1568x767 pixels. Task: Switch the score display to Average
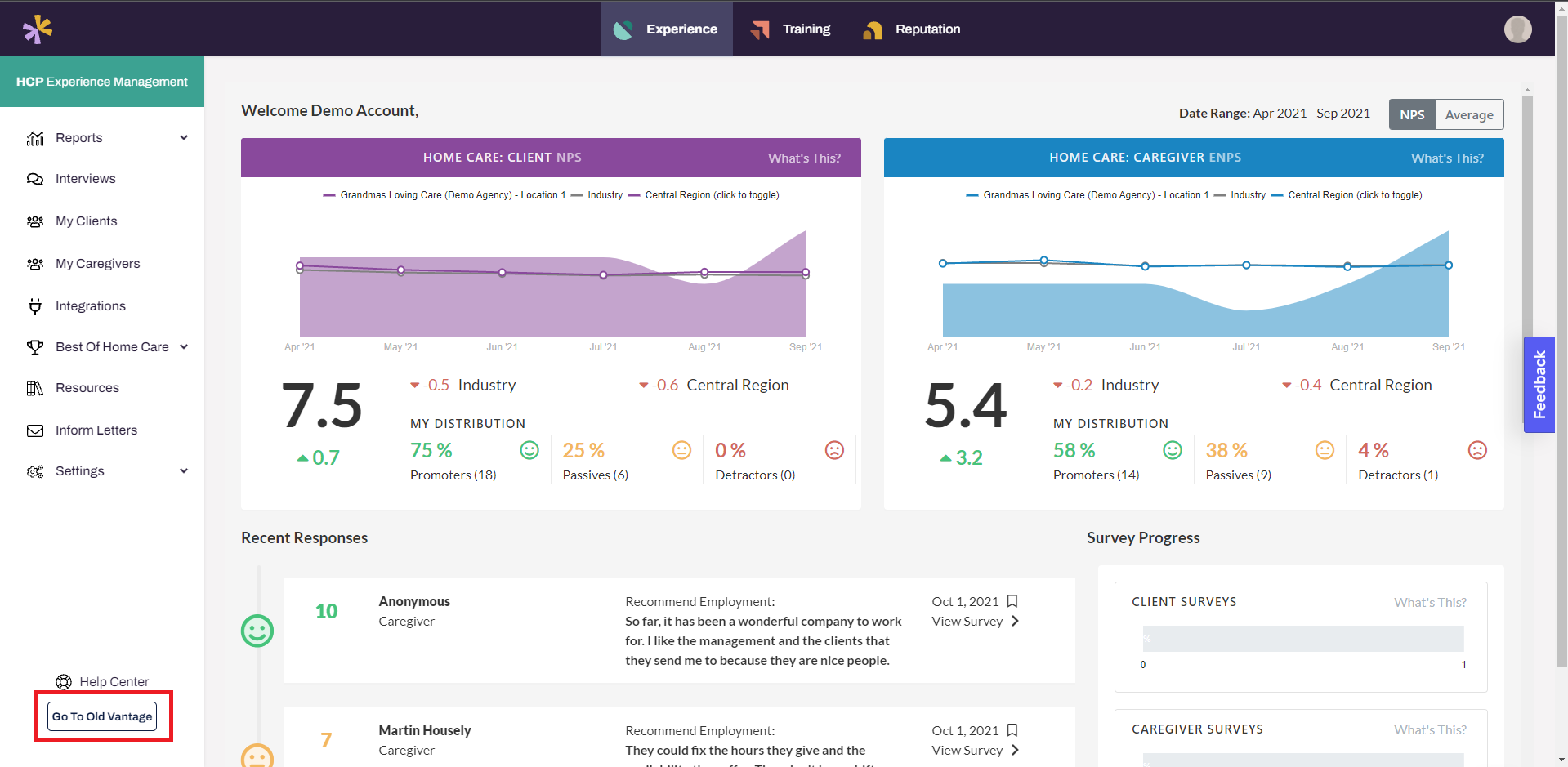(1468, 114)
